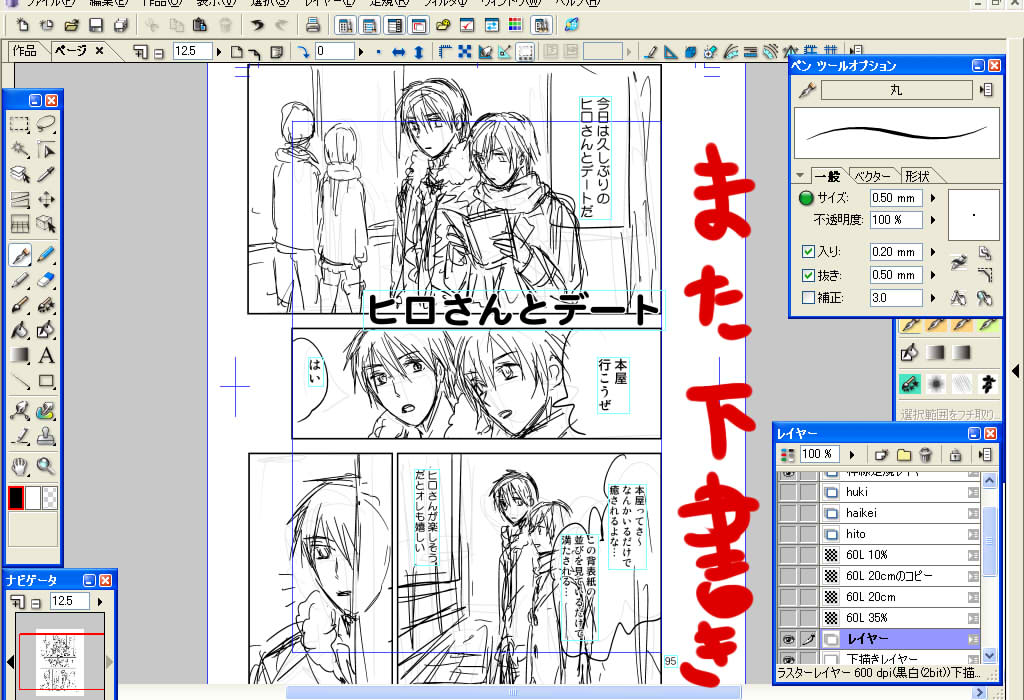Select the lasso selection tool
The height and width of the screenshot is (700, 1024).
click(46, 124)
